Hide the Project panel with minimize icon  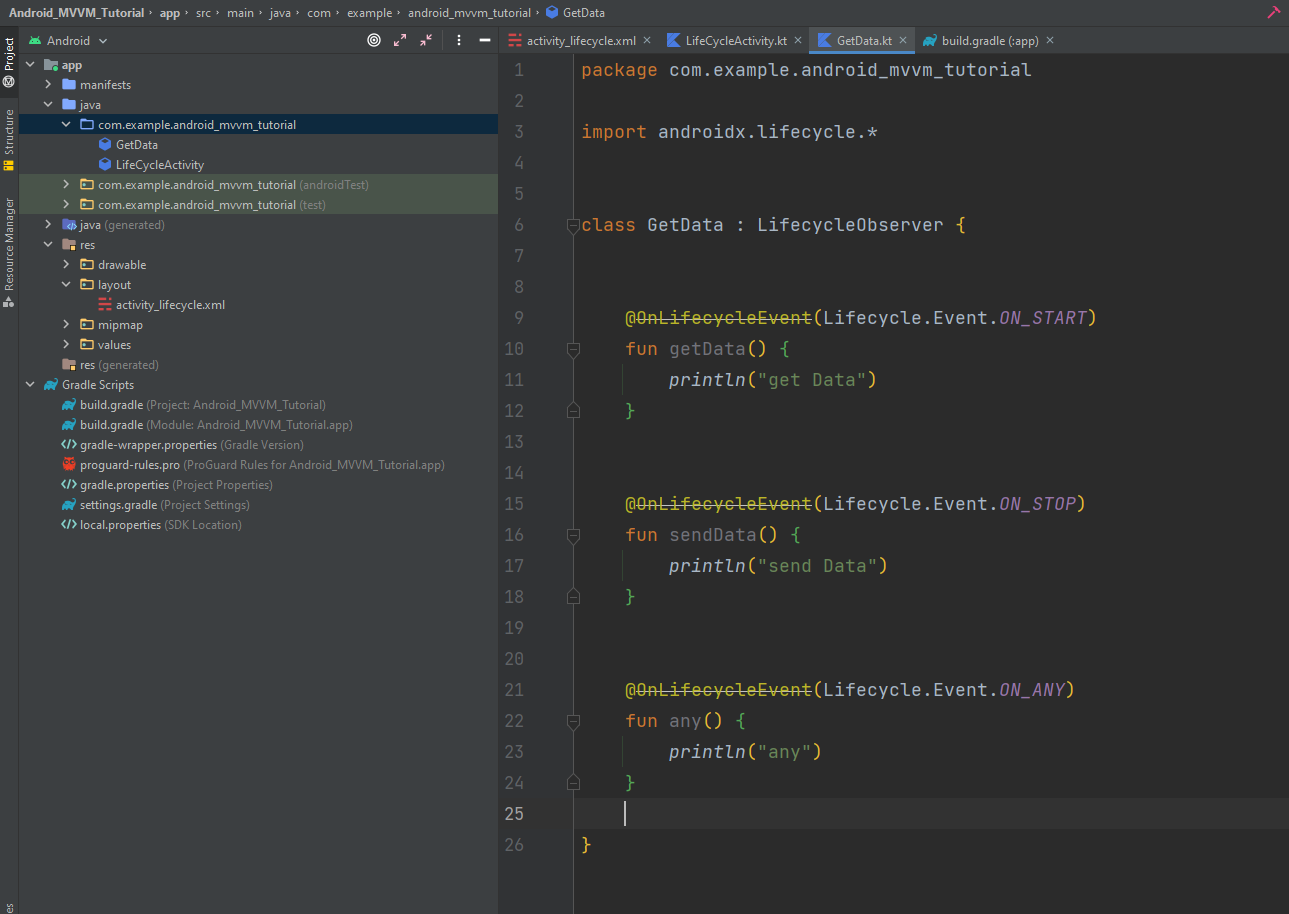click(x=485, y=41)
